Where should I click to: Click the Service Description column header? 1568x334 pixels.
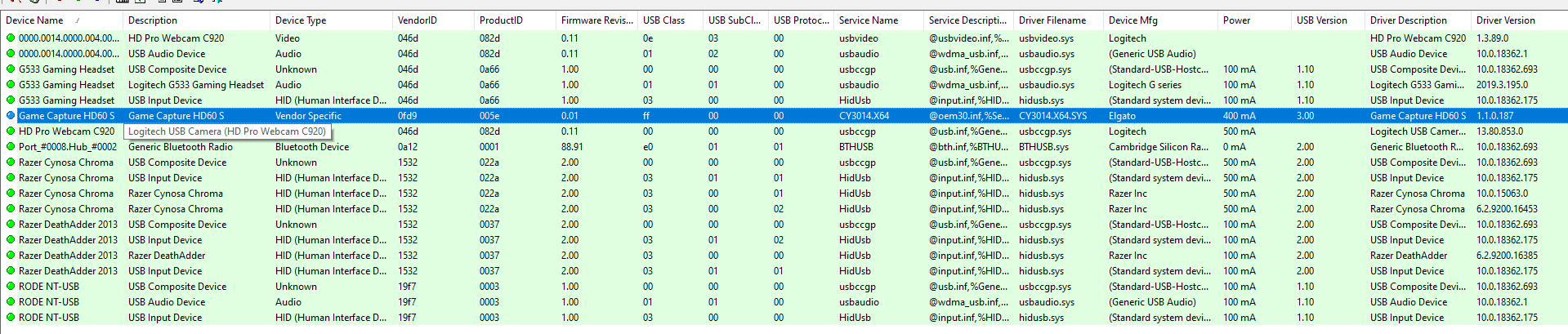[968, 20]
